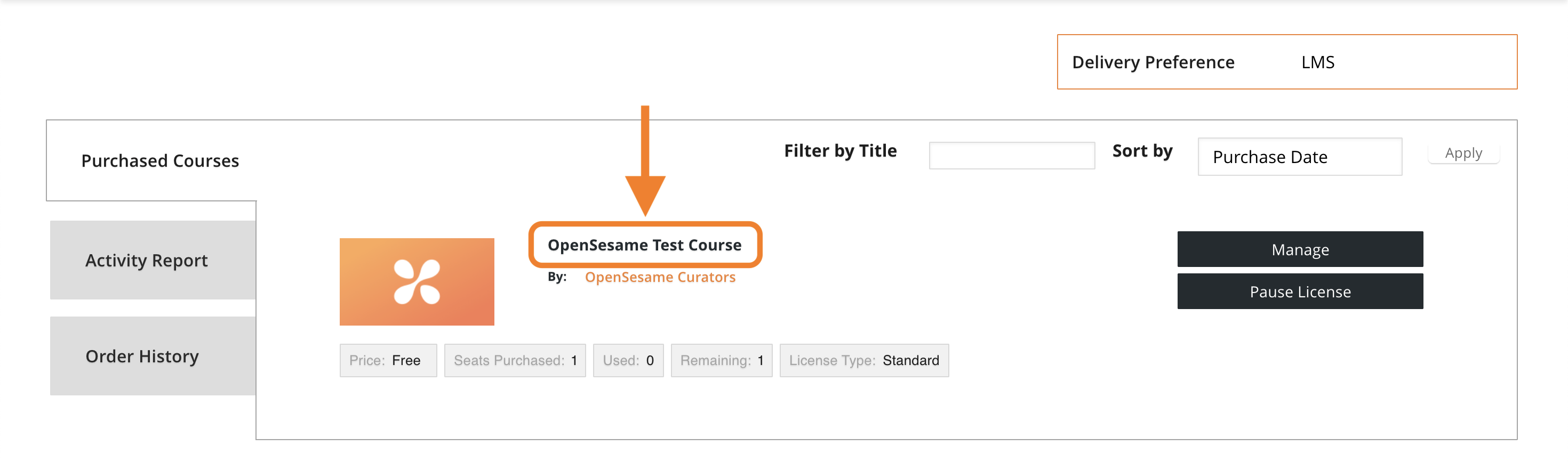This screenshot has width=1568, height=462.
Task: Pause the license for this course
Action: coord(1300,291)
